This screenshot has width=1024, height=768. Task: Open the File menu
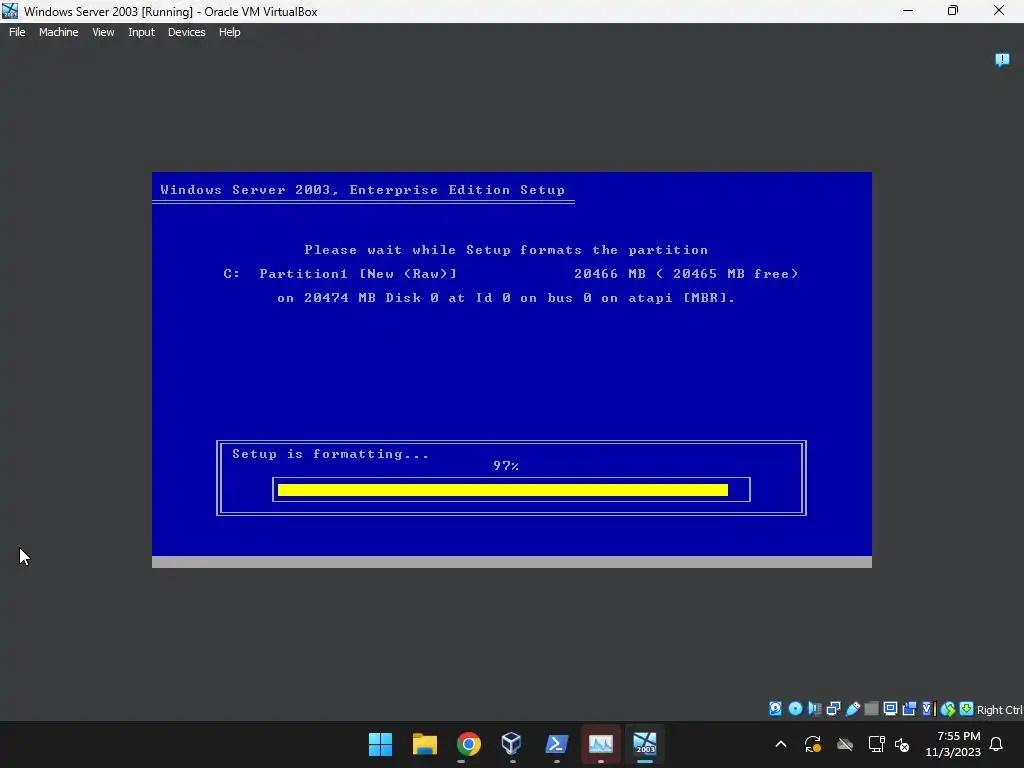coord(17,32)
